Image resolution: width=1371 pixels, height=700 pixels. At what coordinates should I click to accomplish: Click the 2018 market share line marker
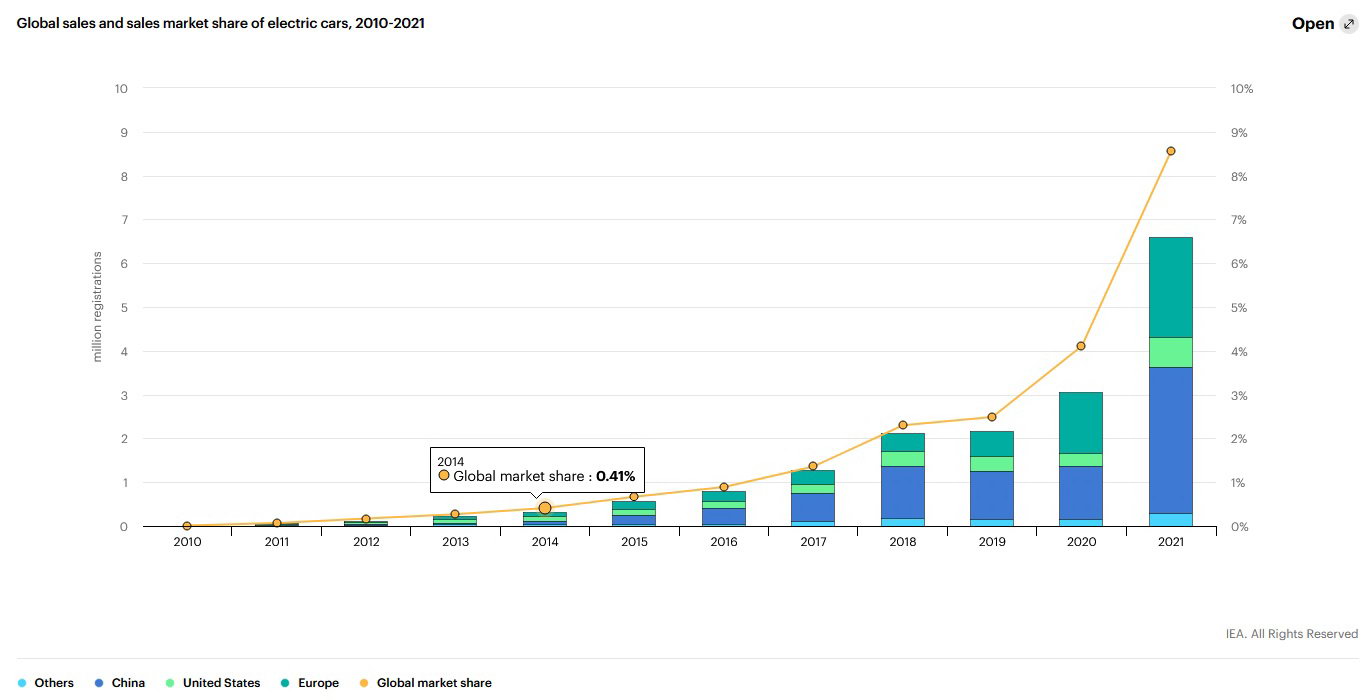902,425
